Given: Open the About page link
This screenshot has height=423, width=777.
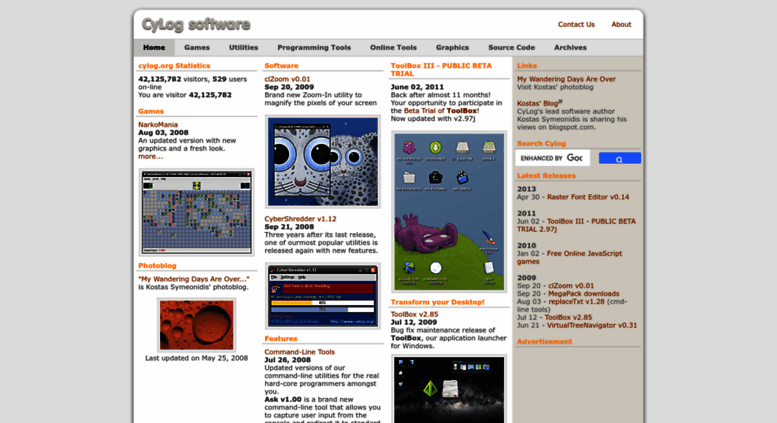Looking at the screenshot, I should pos(621,24).
